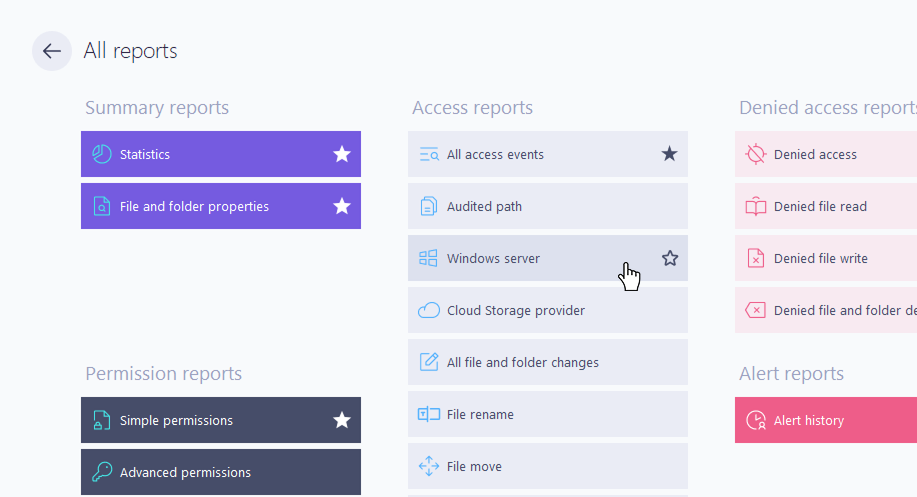917x497 pixels.
Task: Click the Audited path document icon
Action: tap(429, 206)
